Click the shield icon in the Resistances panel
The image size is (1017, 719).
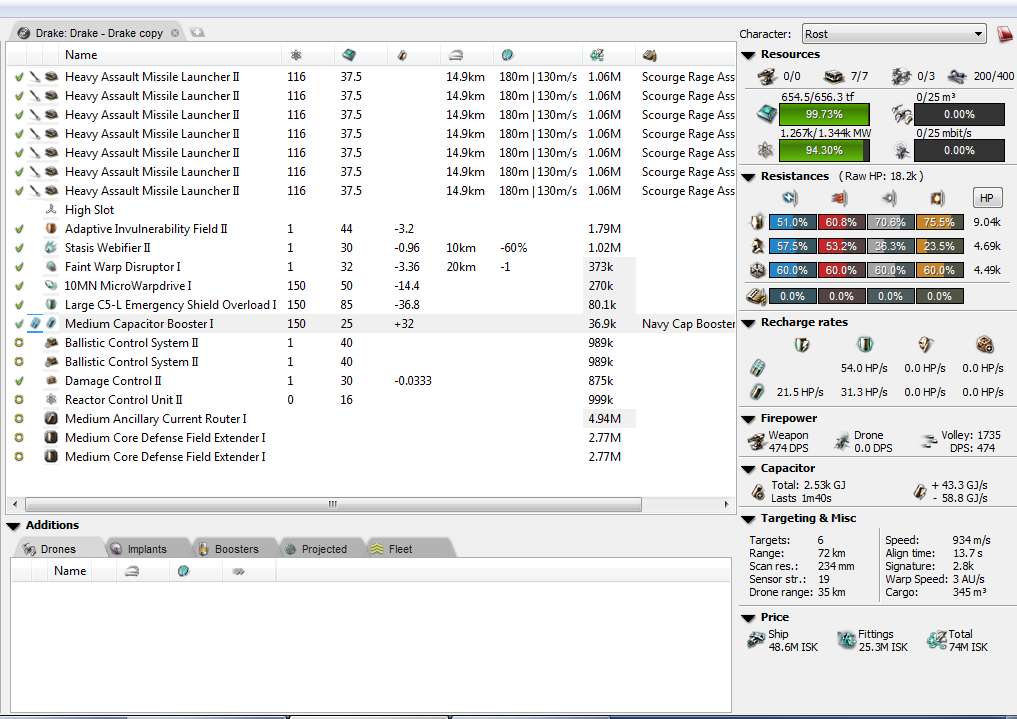pos(758,222)
